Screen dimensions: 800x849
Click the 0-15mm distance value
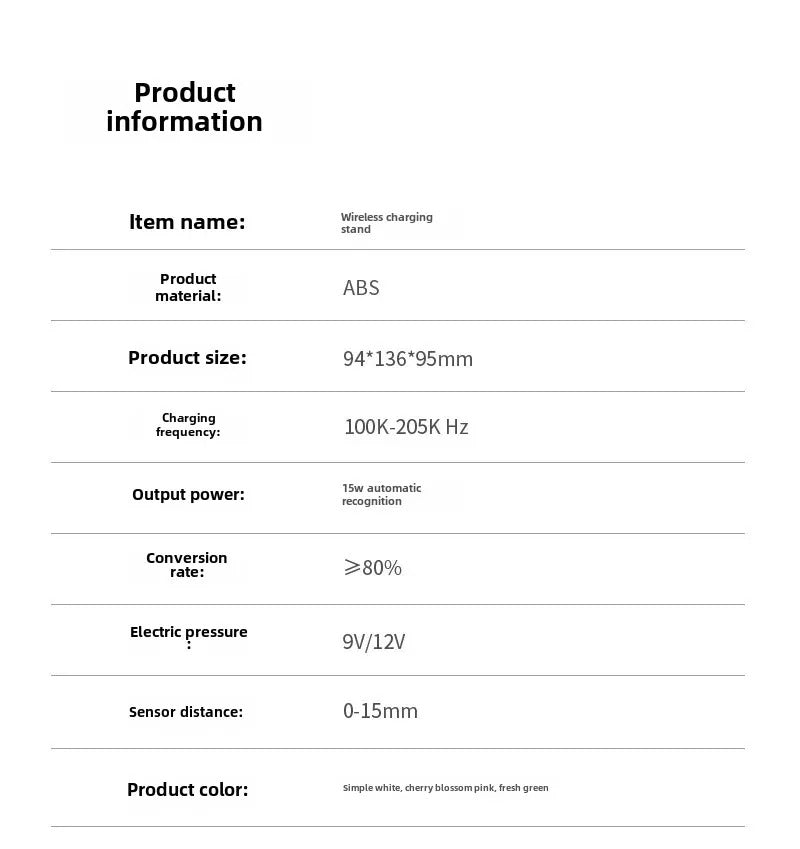(380, 711)
